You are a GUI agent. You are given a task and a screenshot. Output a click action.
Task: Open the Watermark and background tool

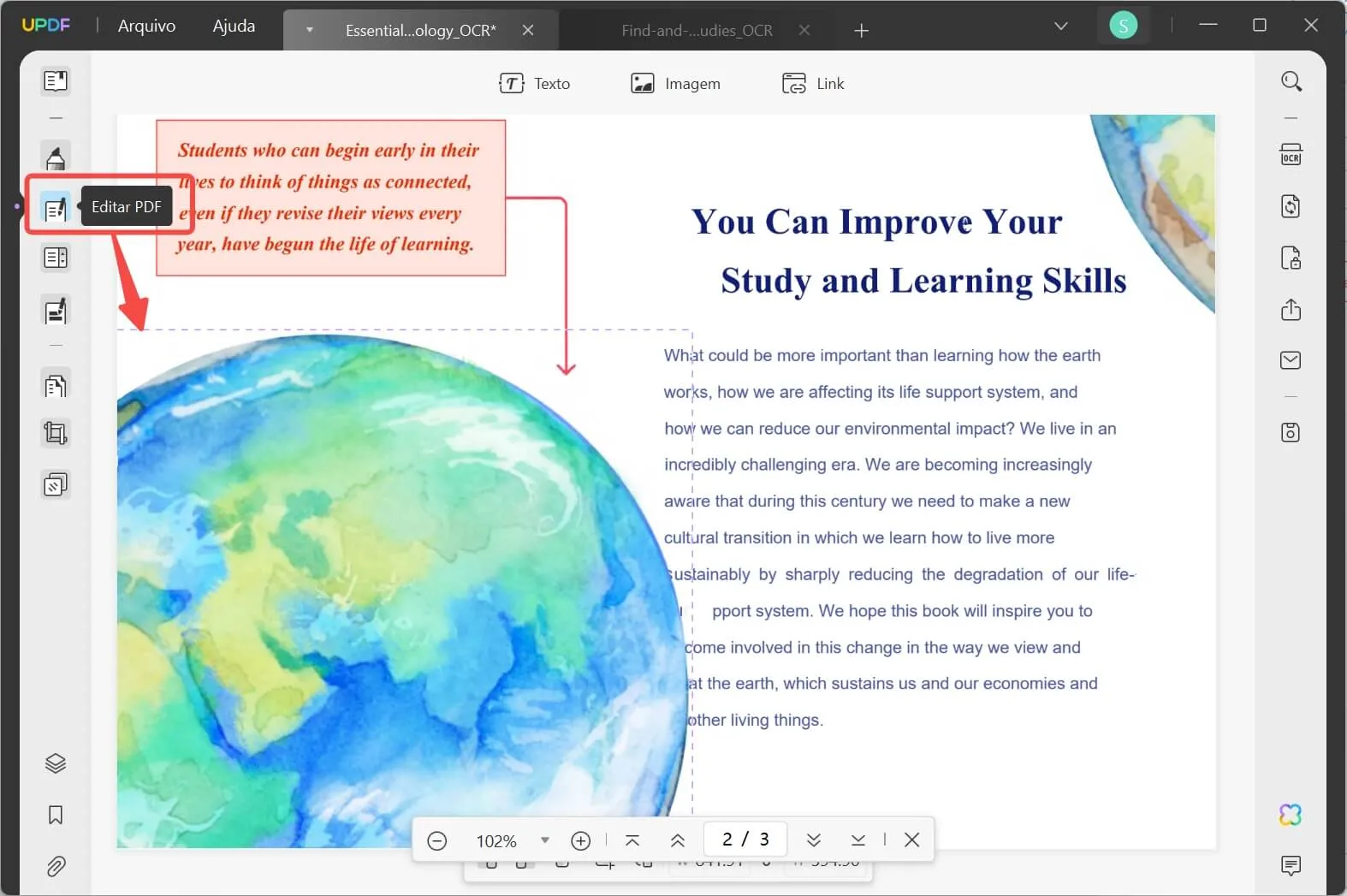coord(56,485)
